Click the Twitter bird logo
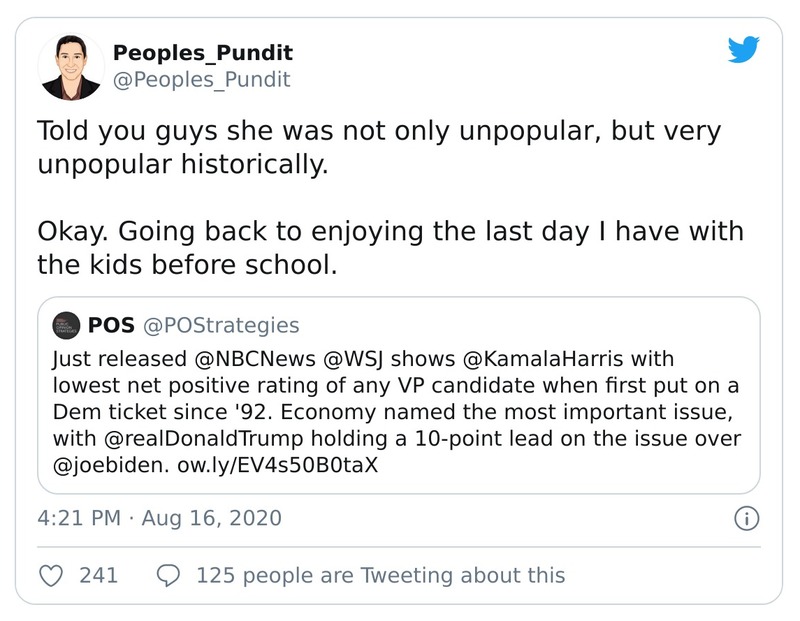The width and height of the screenshot is (800, 621). 744,50
